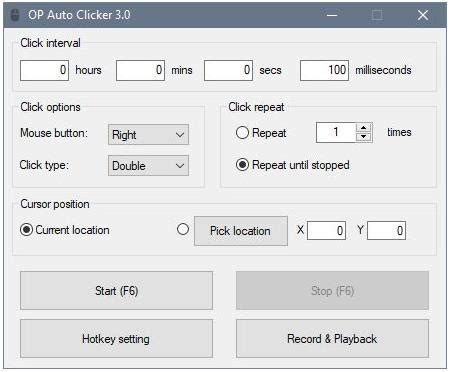Click the "Cursor position" group label
This screenshot has width=451, height=372.
click(x=55, y=204)
